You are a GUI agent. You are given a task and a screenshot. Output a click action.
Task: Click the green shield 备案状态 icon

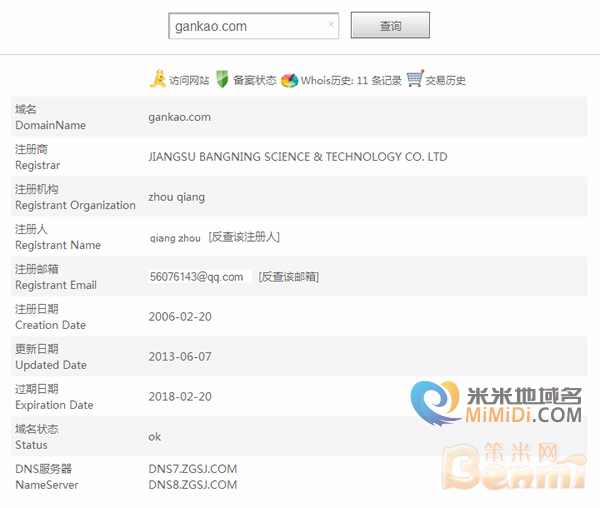222,79
